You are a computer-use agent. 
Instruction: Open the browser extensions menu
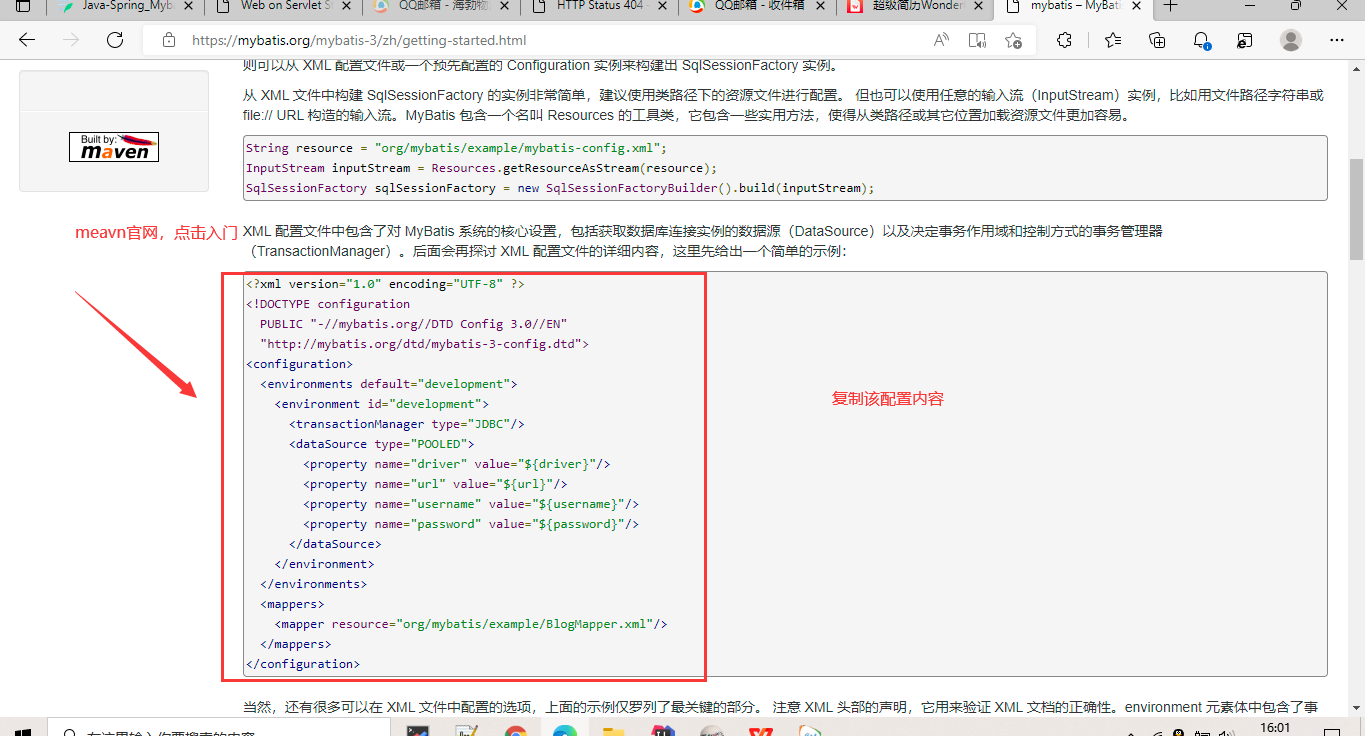[x=1064, y=40]
